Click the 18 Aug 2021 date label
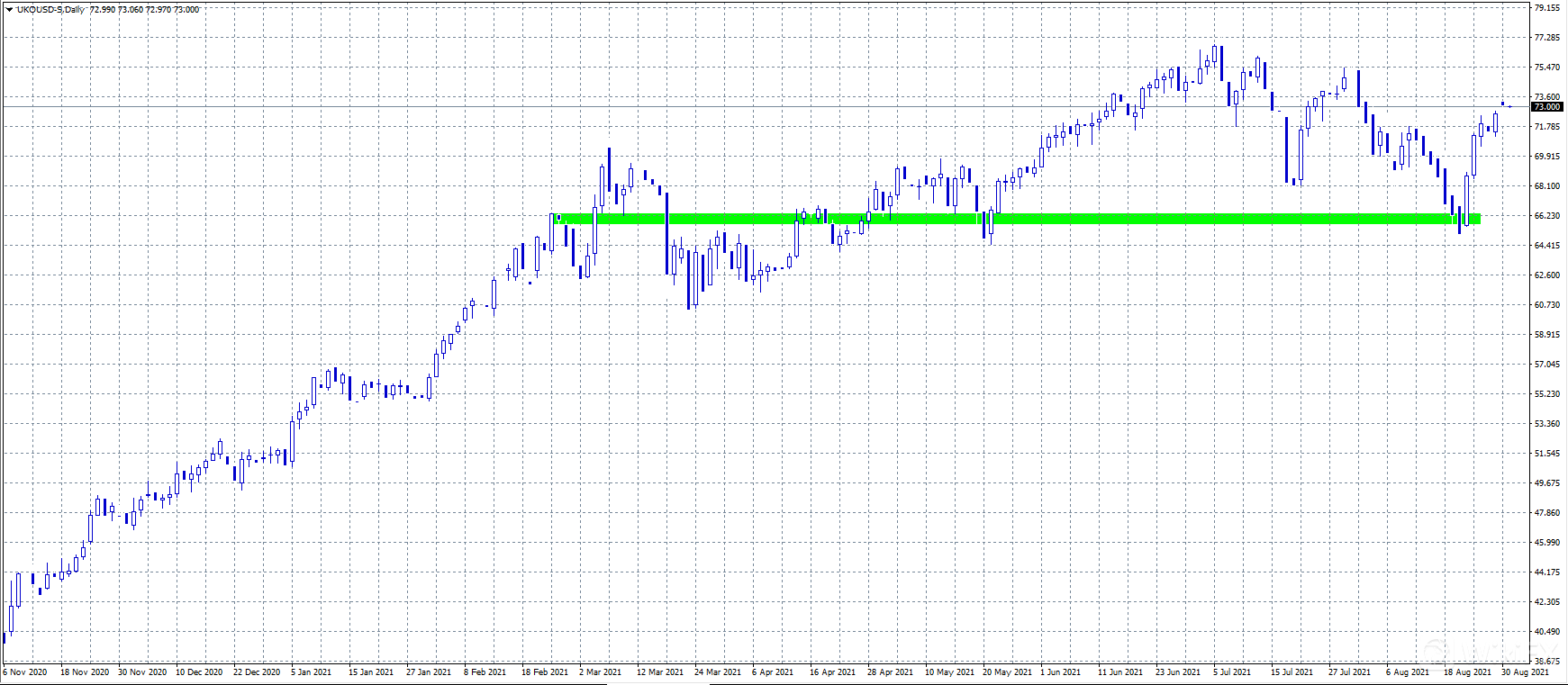 (1467, 672)
